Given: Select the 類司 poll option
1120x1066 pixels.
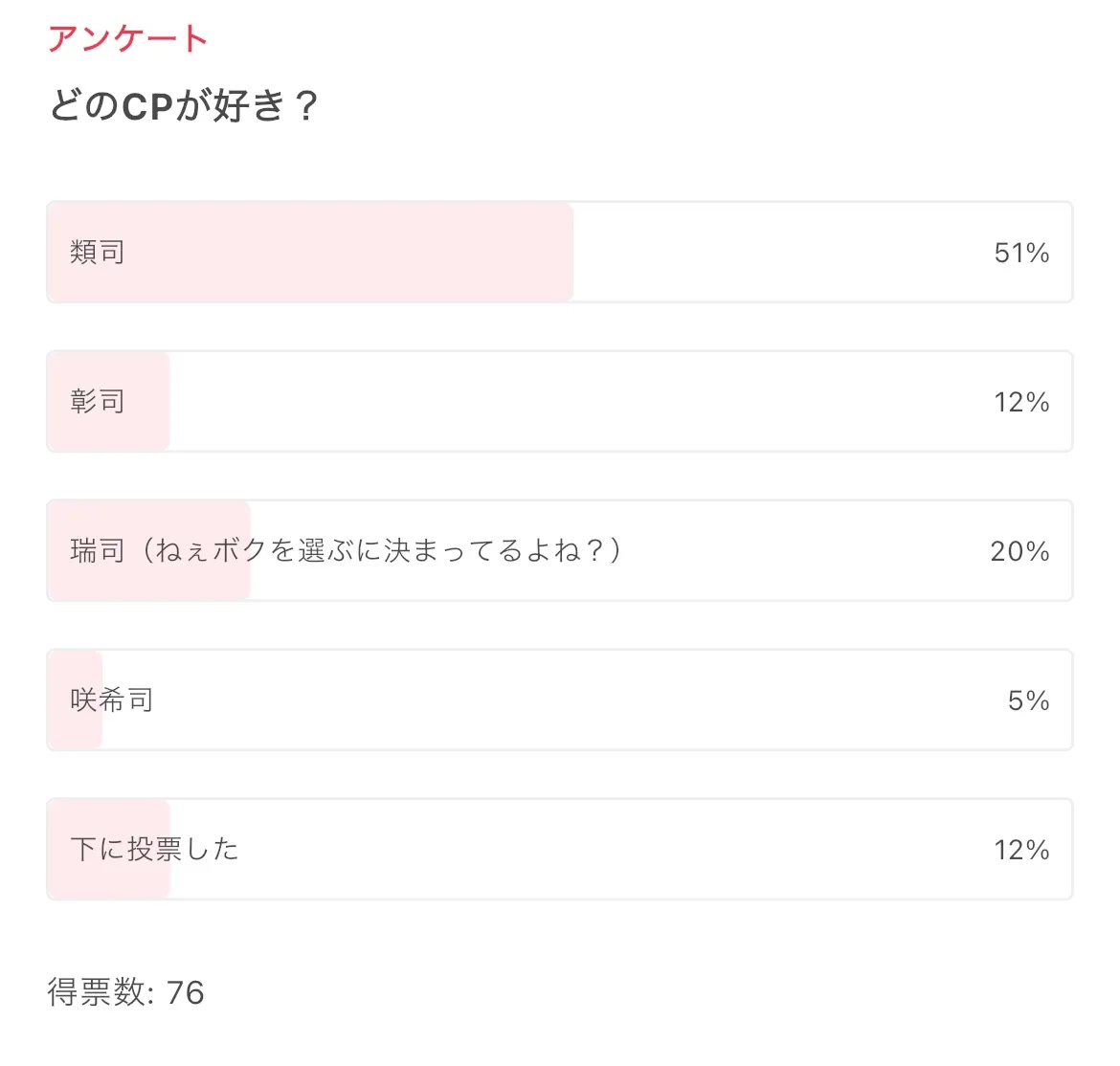Looking at the screenshot, I should click(x=98, y=253).
